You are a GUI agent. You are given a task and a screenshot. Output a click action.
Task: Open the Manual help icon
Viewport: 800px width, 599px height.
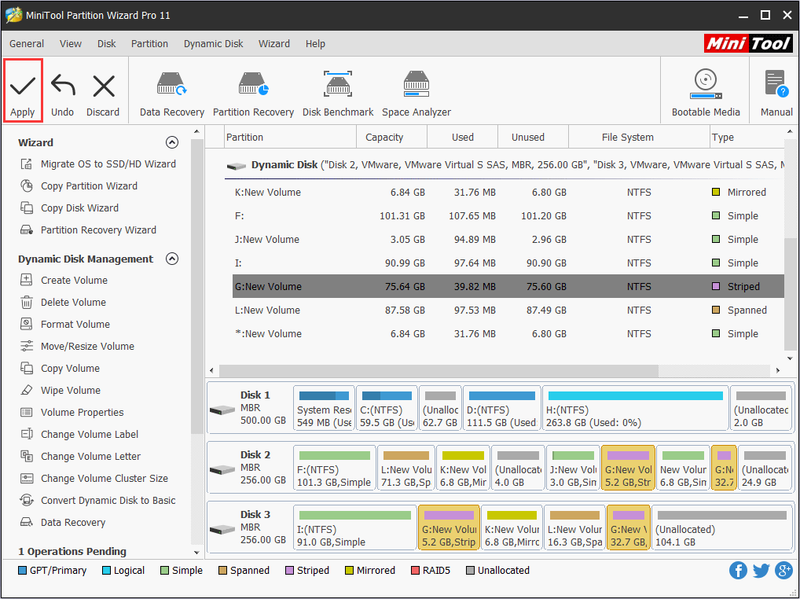[x=777, y=84]
